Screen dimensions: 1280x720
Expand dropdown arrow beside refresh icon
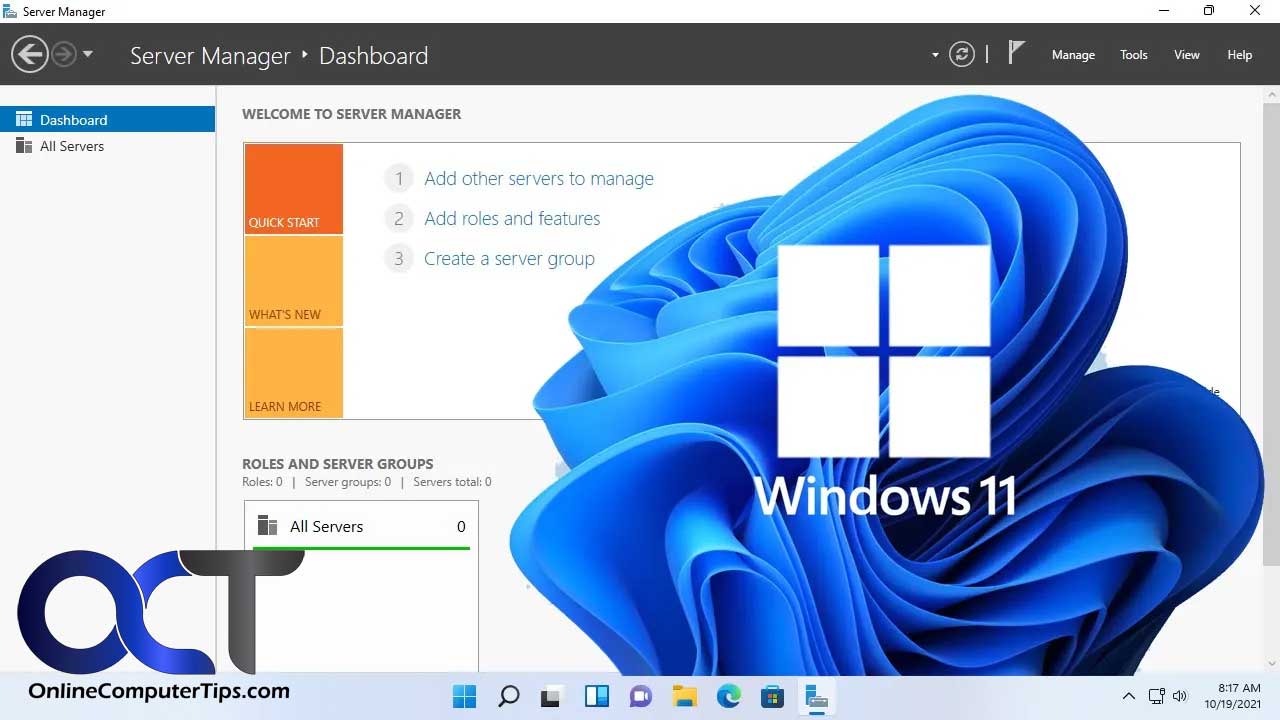(935, 55)
